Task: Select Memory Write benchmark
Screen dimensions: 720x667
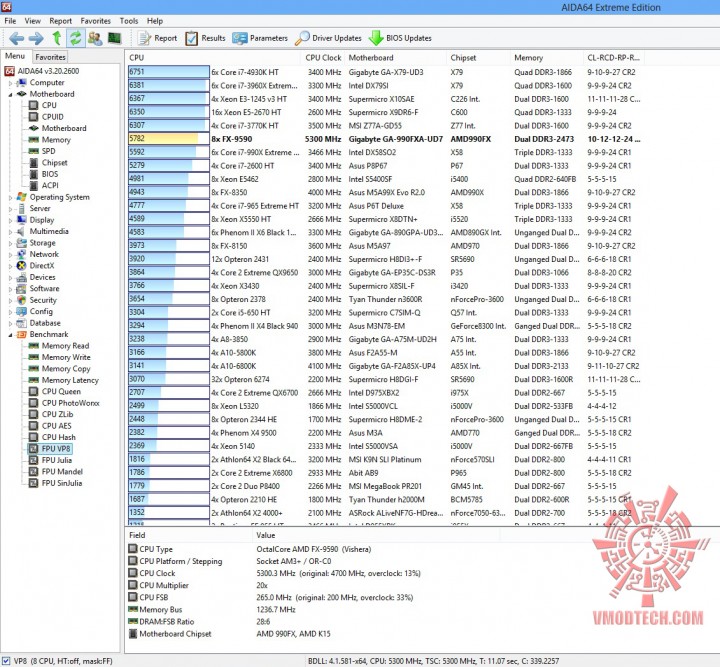Action: 66,357
